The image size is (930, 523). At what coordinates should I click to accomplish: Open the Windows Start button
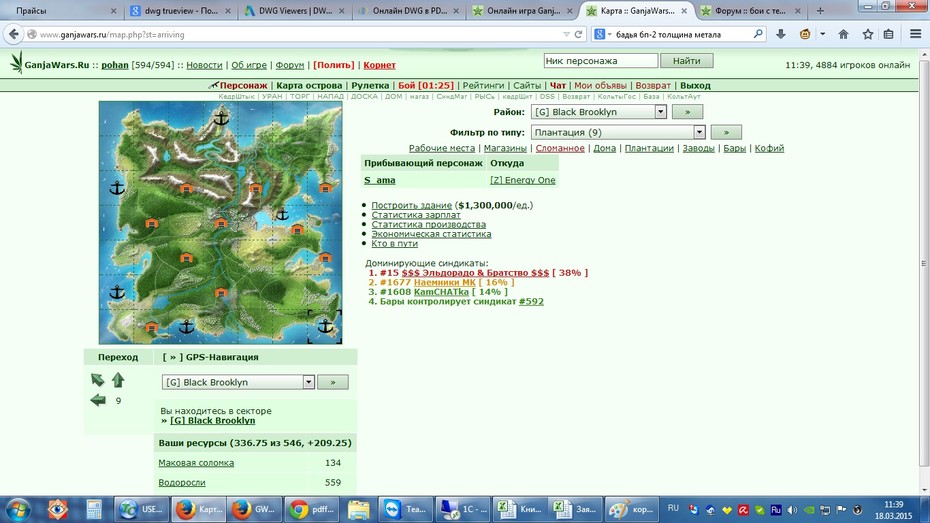pyautogui.click(x=18, y=509)
